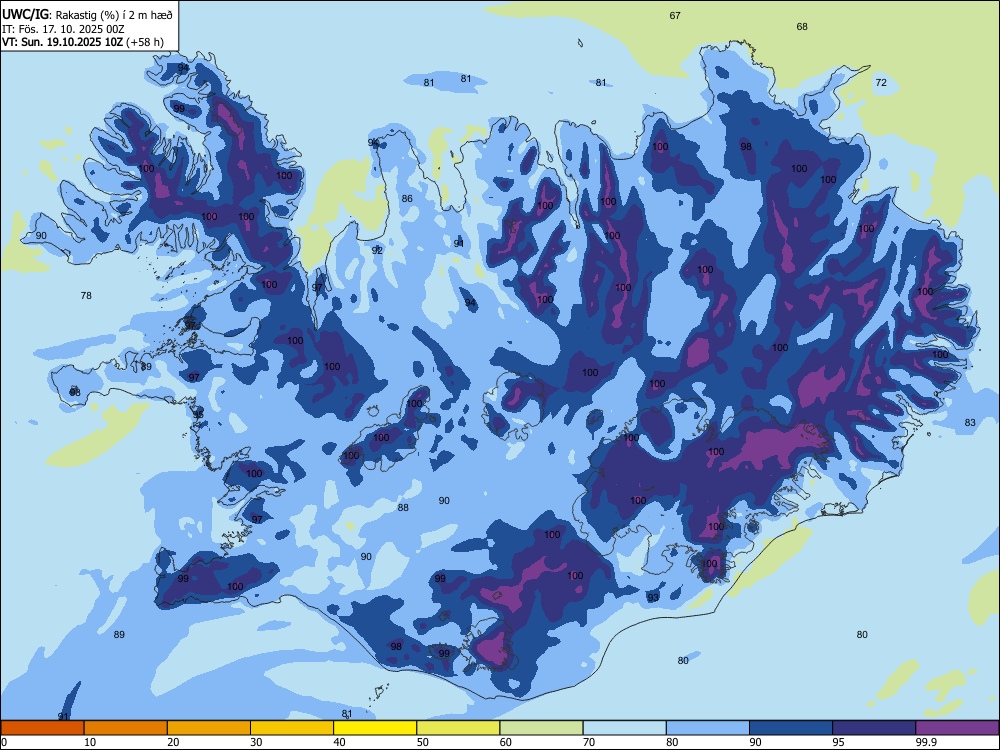Click the legend scale label '30'

[x=256, y=742]
